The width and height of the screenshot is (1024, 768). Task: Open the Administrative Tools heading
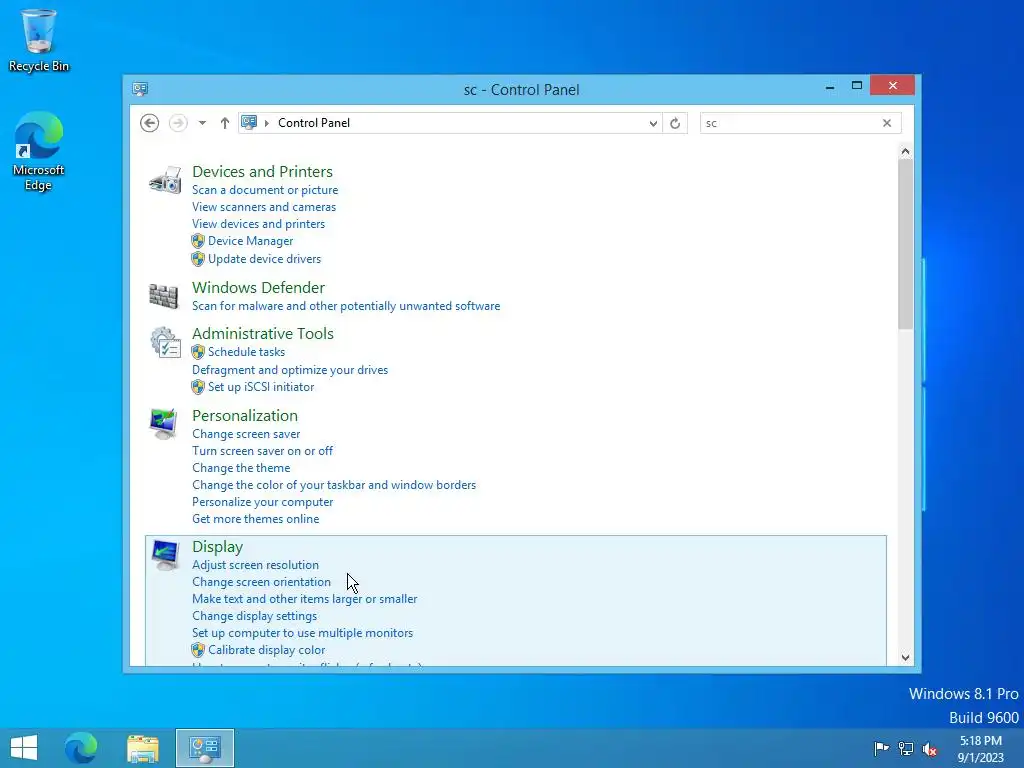tap(263, 333)
